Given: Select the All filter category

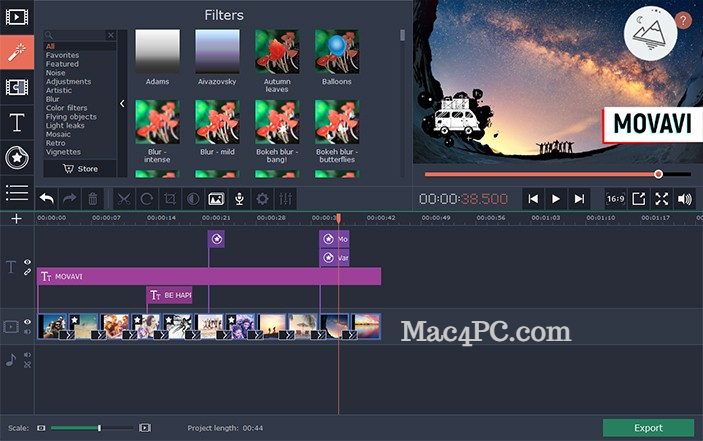Looking at the screenshot, I should 50,46.
